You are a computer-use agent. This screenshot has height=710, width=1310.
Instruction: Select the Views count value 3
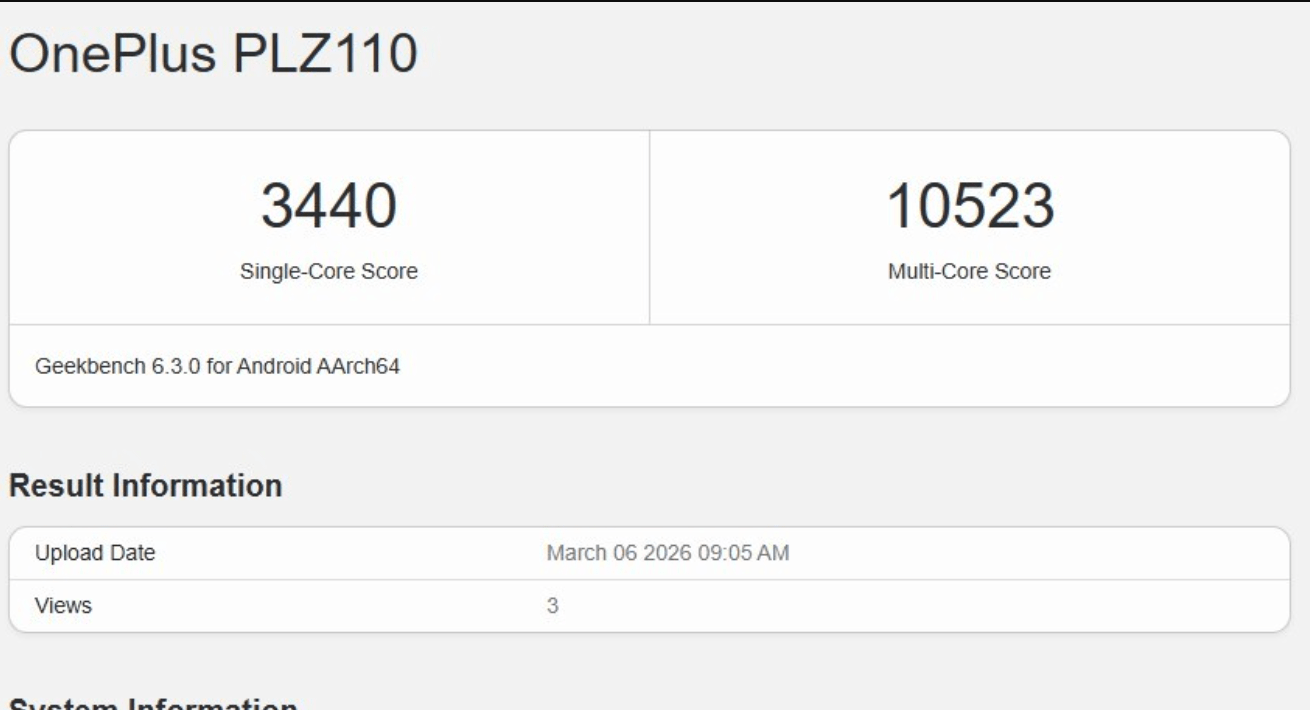pyautogui.click(x=552, y=605)
